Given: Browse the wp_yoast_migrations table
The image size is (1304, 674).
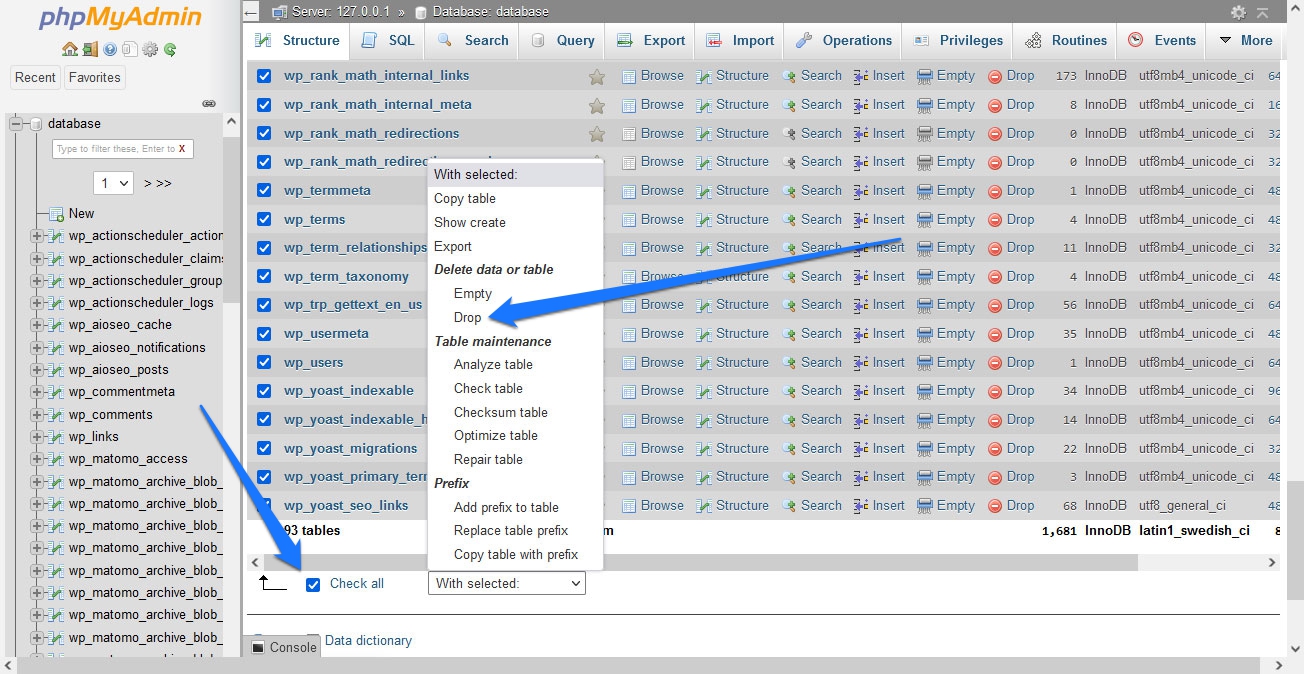Looking at the screenshot, I should pyautogui.click(x=653, y=448).
